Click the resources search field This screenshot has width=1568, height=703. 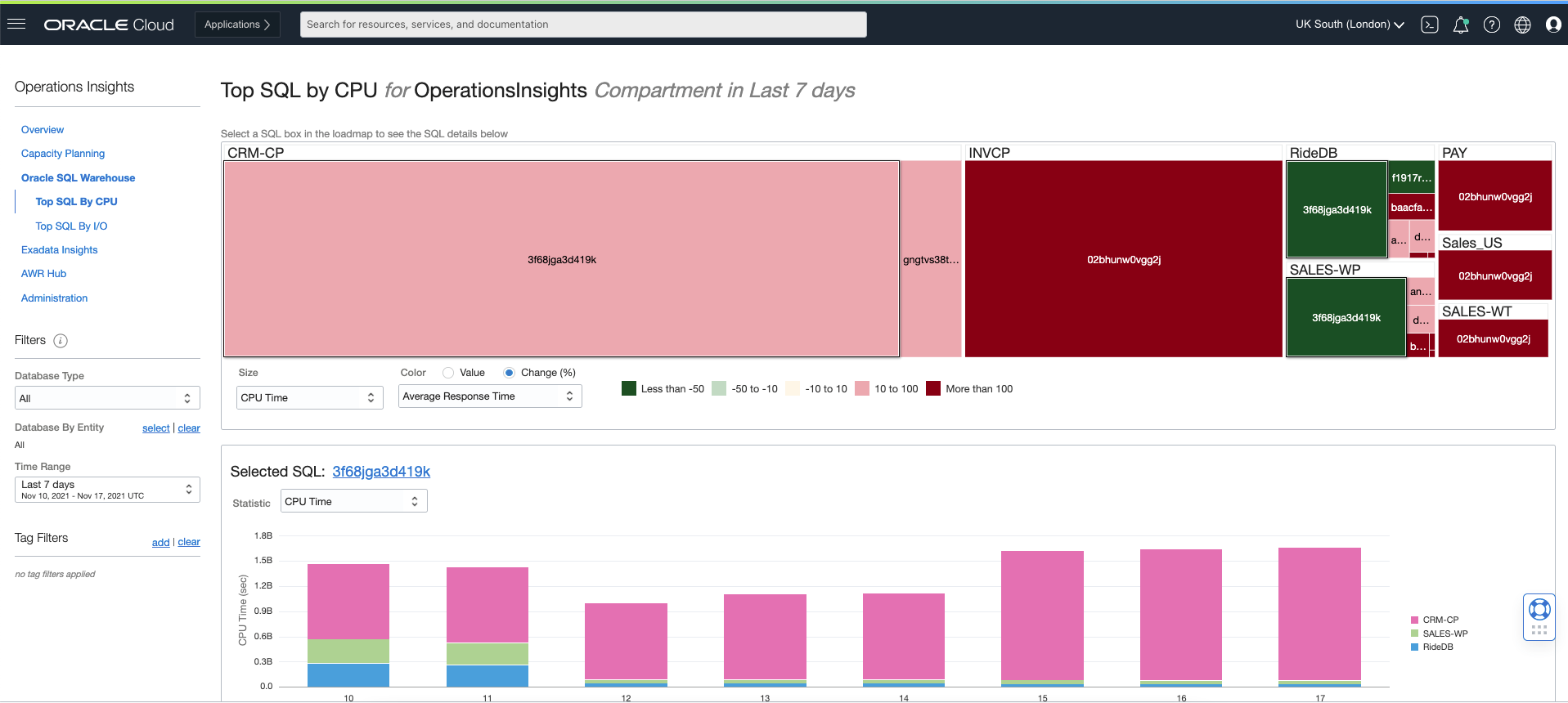(583, 25)
